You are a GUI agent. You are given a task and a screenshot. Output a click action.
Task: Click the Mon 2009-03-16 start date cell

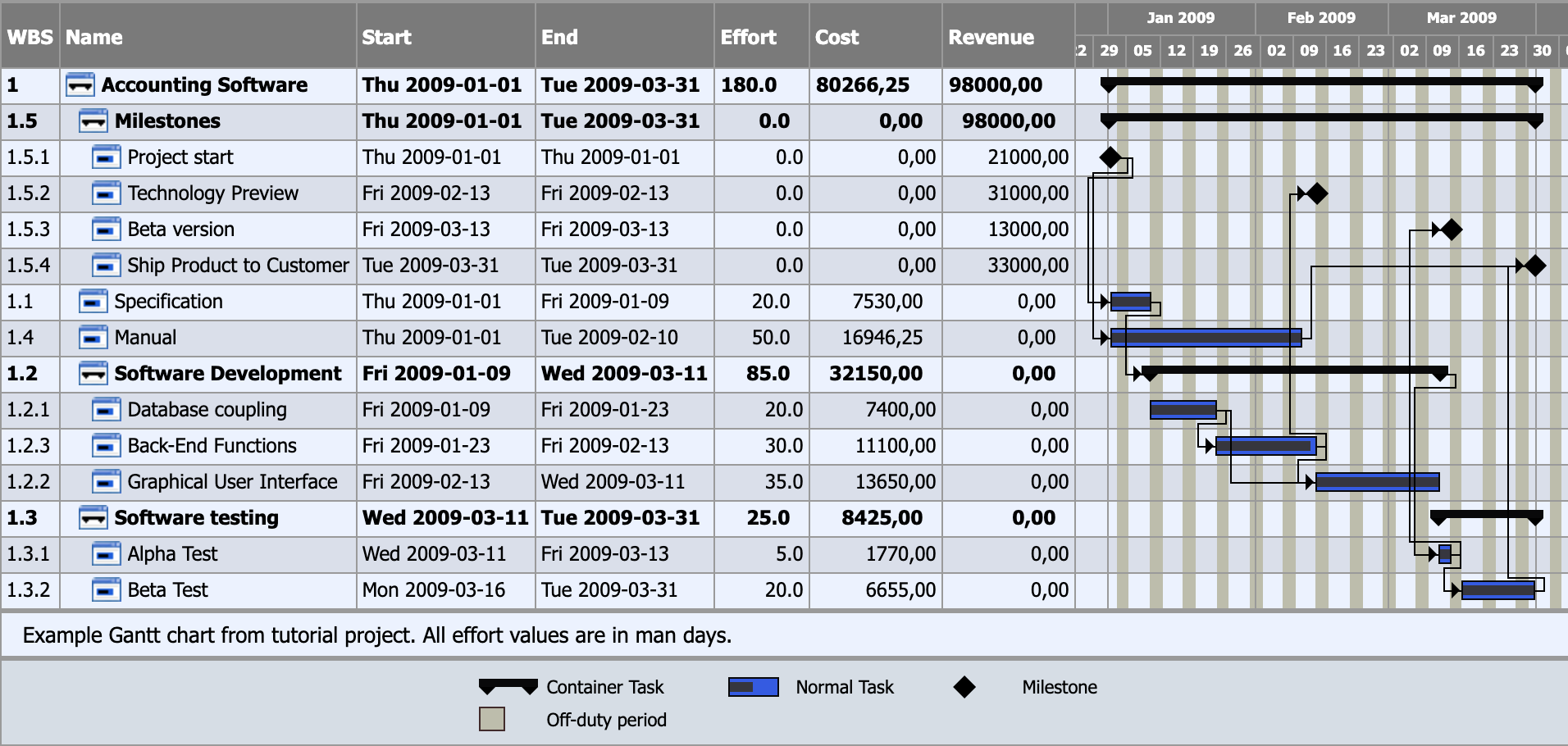pyautogui.click(x=446, y=589)
